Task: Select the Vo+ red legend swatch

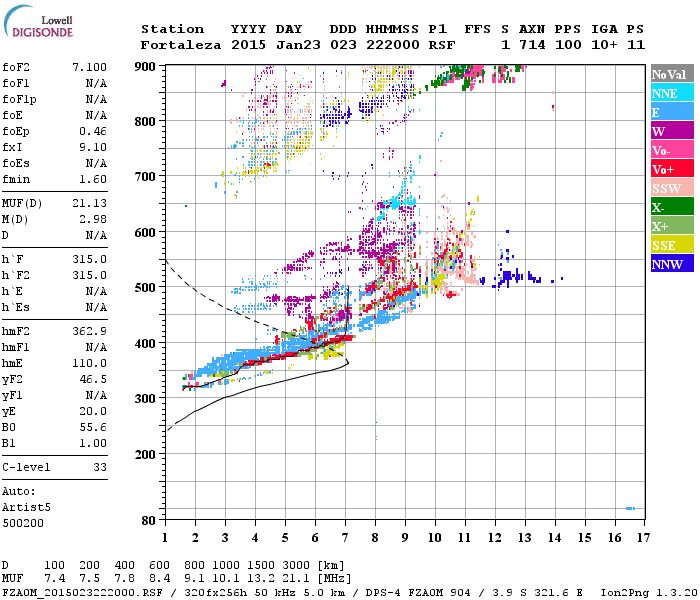Action: 672,169
